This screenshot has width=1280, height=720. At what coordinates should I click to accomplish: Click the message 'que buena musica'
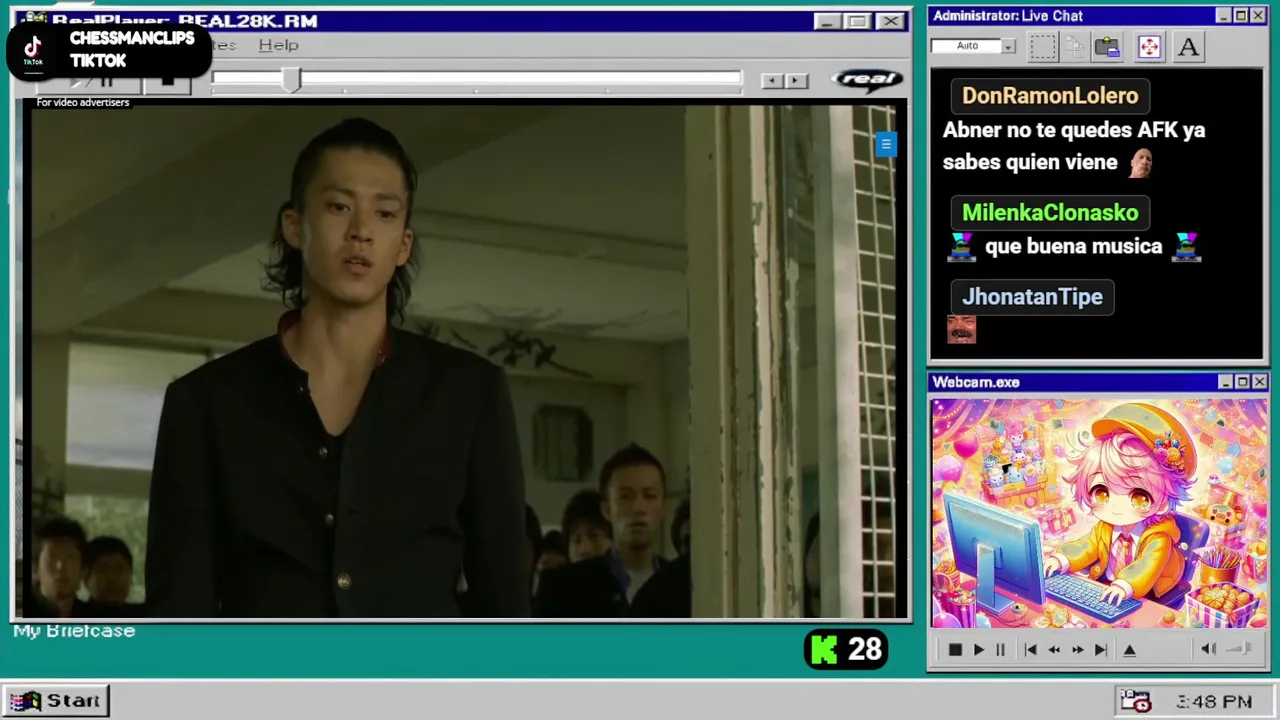pyautogui.click(x=1073, y=247)
